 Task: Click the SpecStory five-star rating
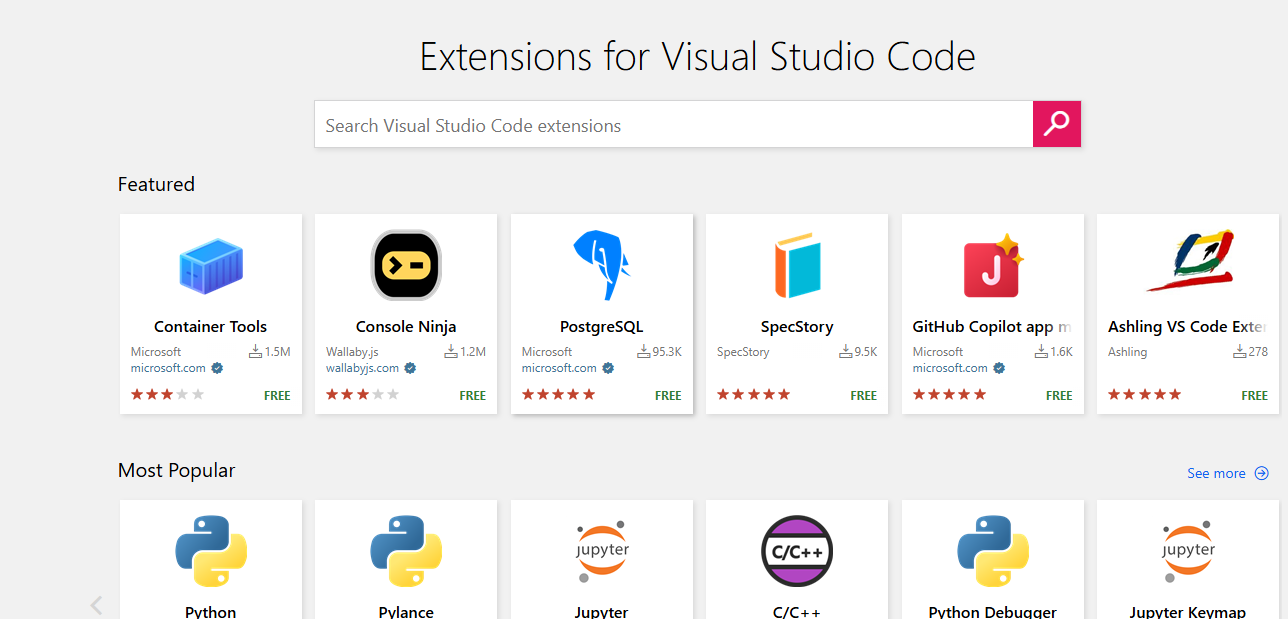[753, 395]
